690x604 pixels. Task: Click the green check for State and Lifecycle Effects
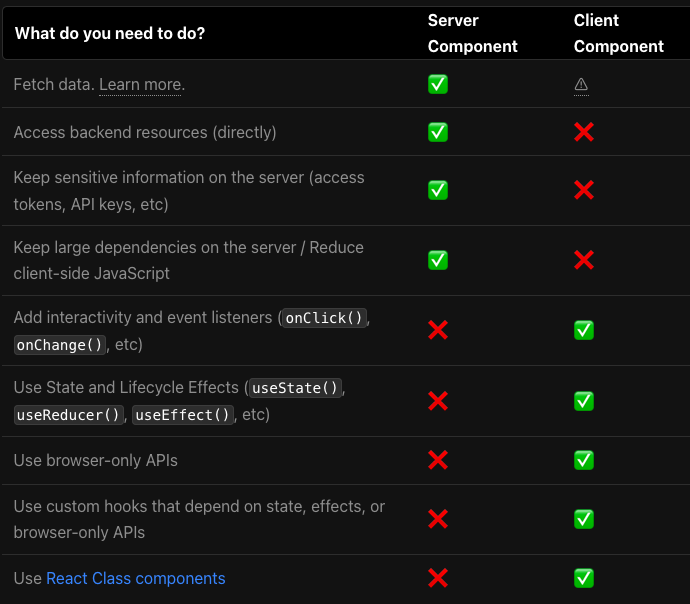click(584, 401)
